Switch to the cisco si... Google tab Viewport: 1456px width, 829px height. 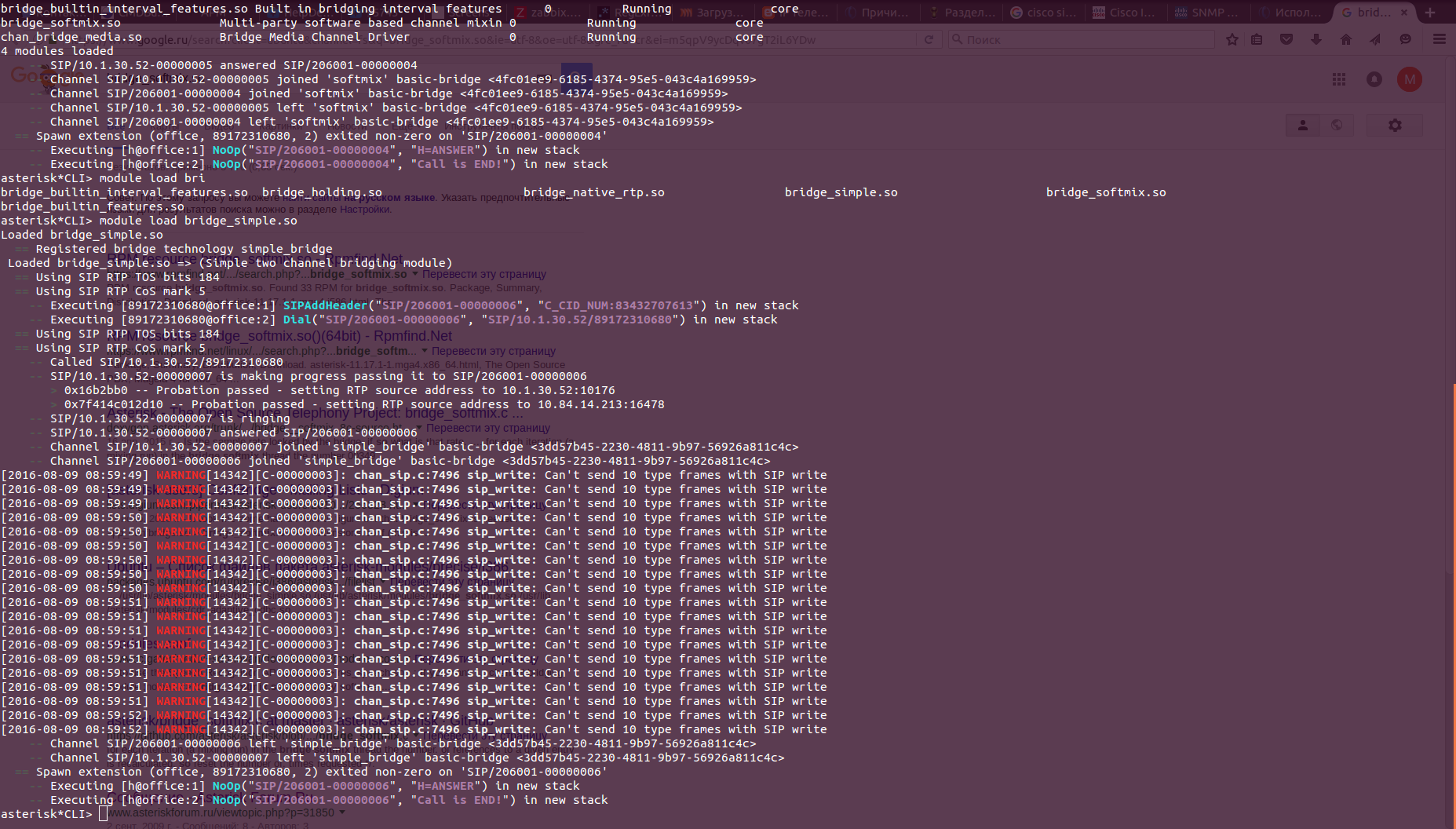pos(1042,13)
